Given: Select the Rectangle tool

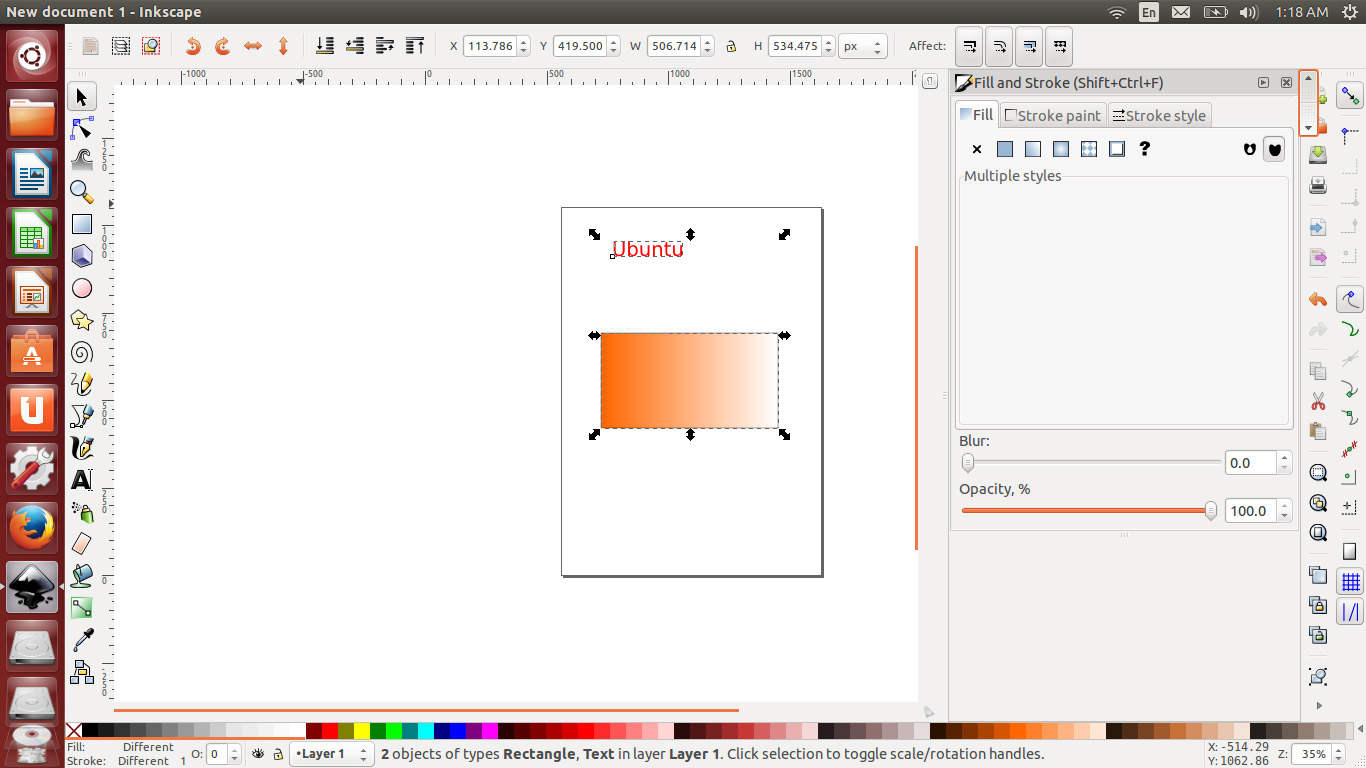Looking at the screenshot, I should (82, 224).
